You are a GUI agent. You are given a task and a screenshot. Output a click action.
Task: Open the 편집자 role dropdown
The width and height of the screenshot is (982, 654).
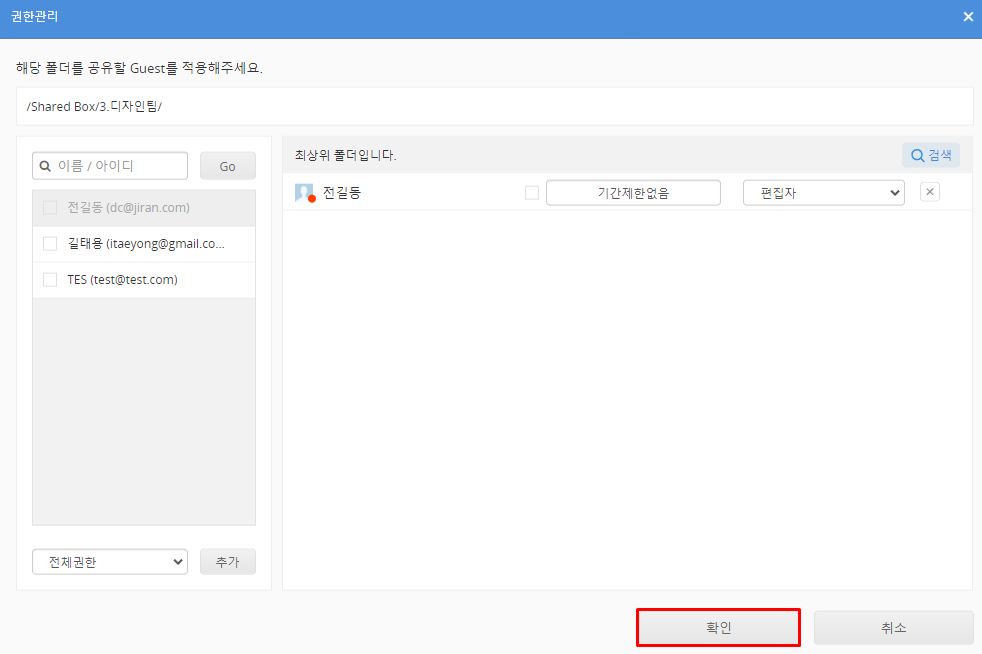coord(824,193)
